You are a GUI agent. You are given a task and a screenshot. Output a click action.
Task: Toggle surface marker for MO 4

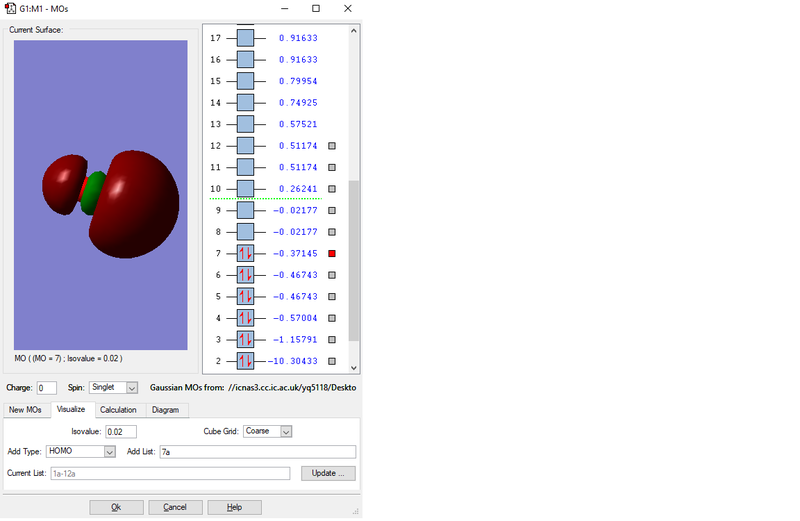[332, 318]
